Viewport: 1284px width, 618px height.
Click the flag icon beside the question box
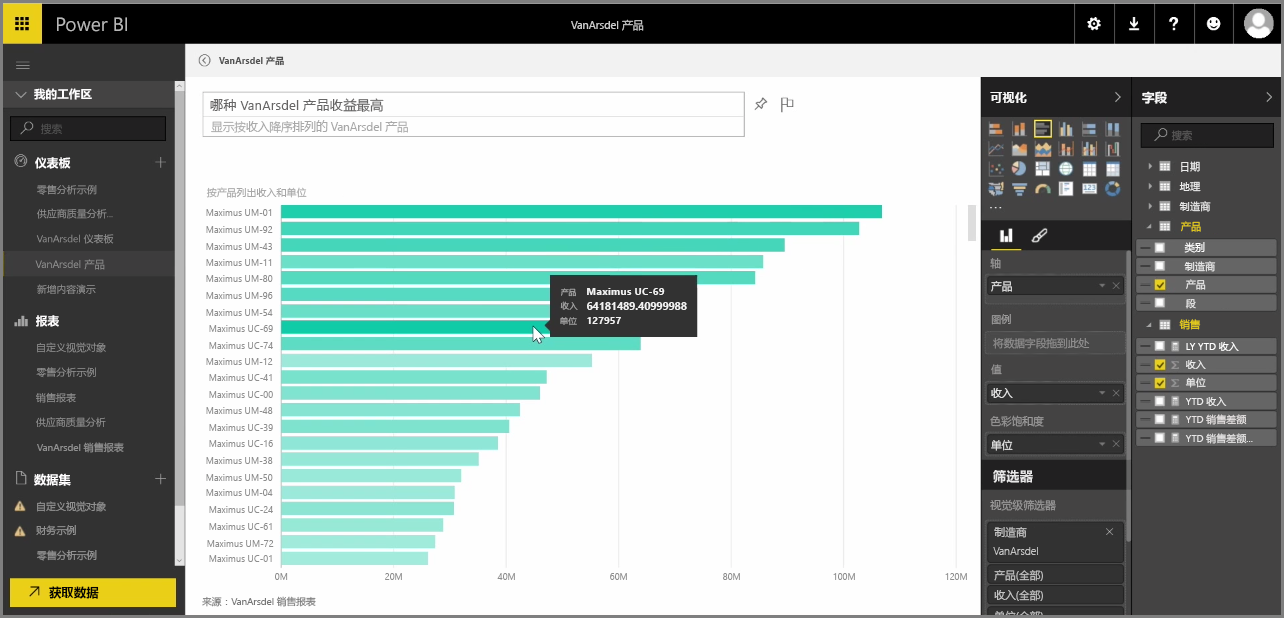pos(787,104)
